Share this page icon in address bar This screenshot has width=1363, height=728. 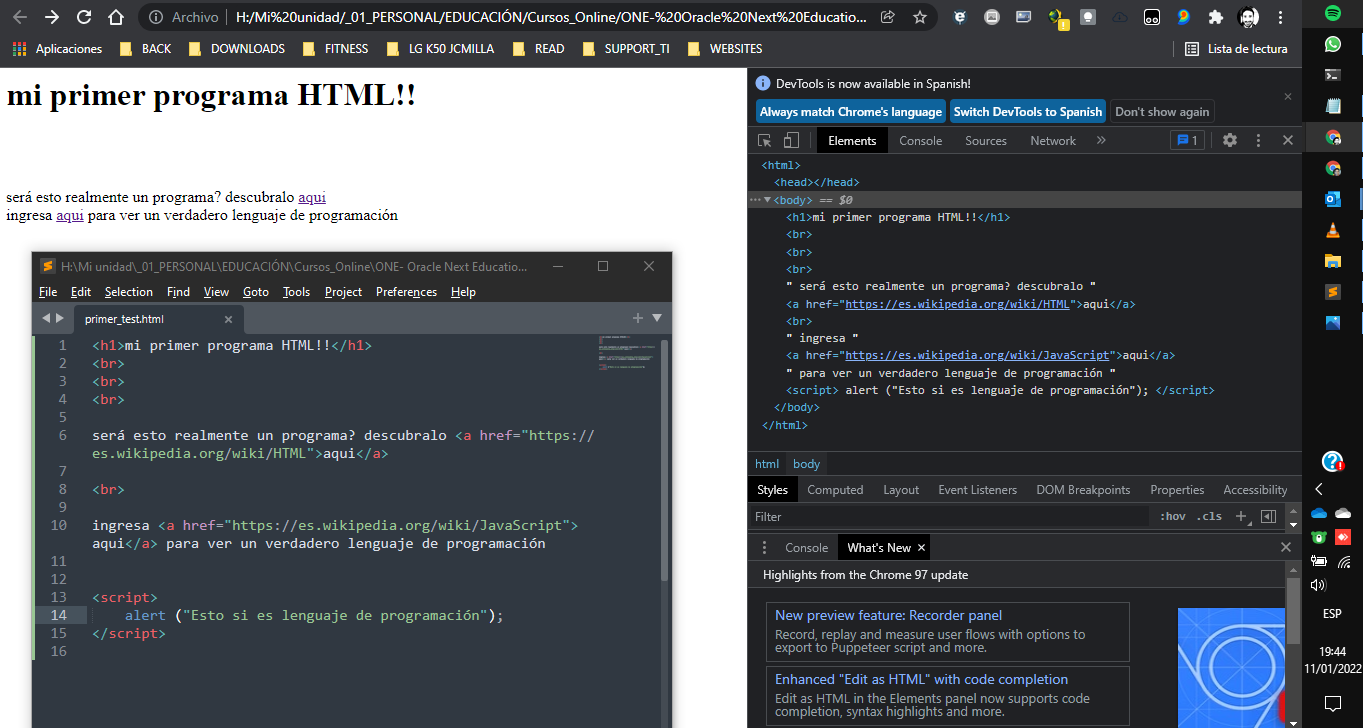(888, 17)
